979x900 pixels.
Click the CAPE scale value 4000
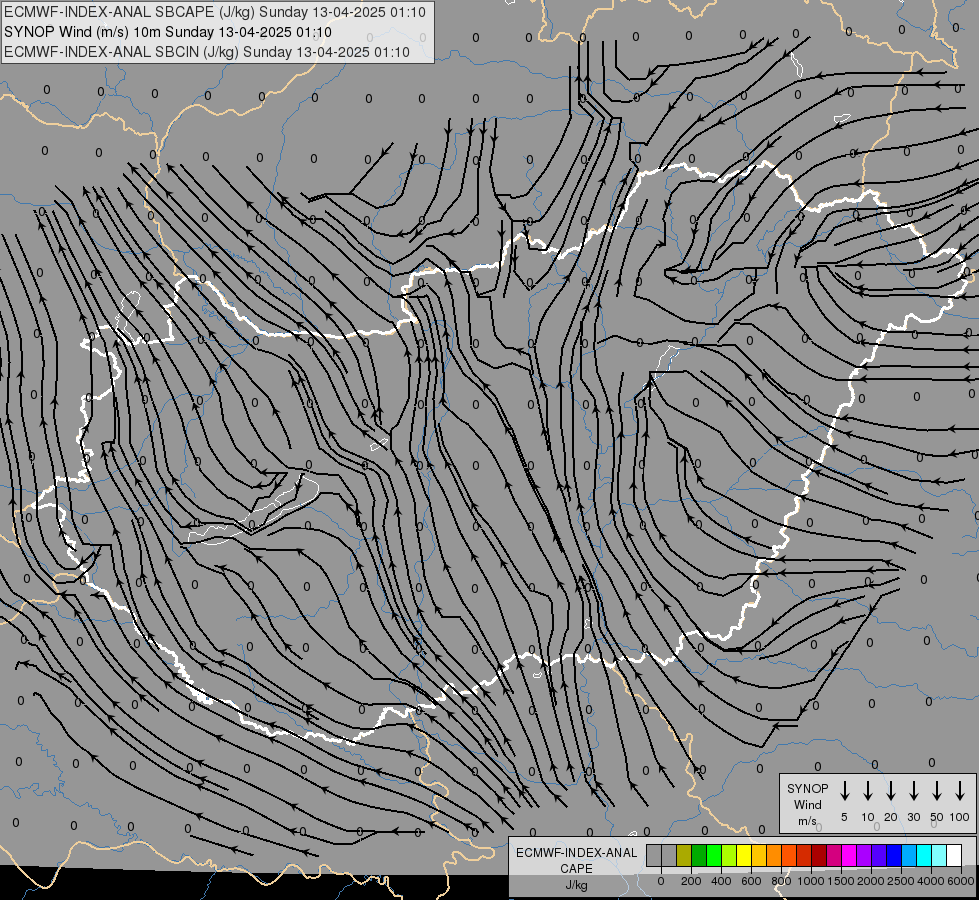point(931,881)
